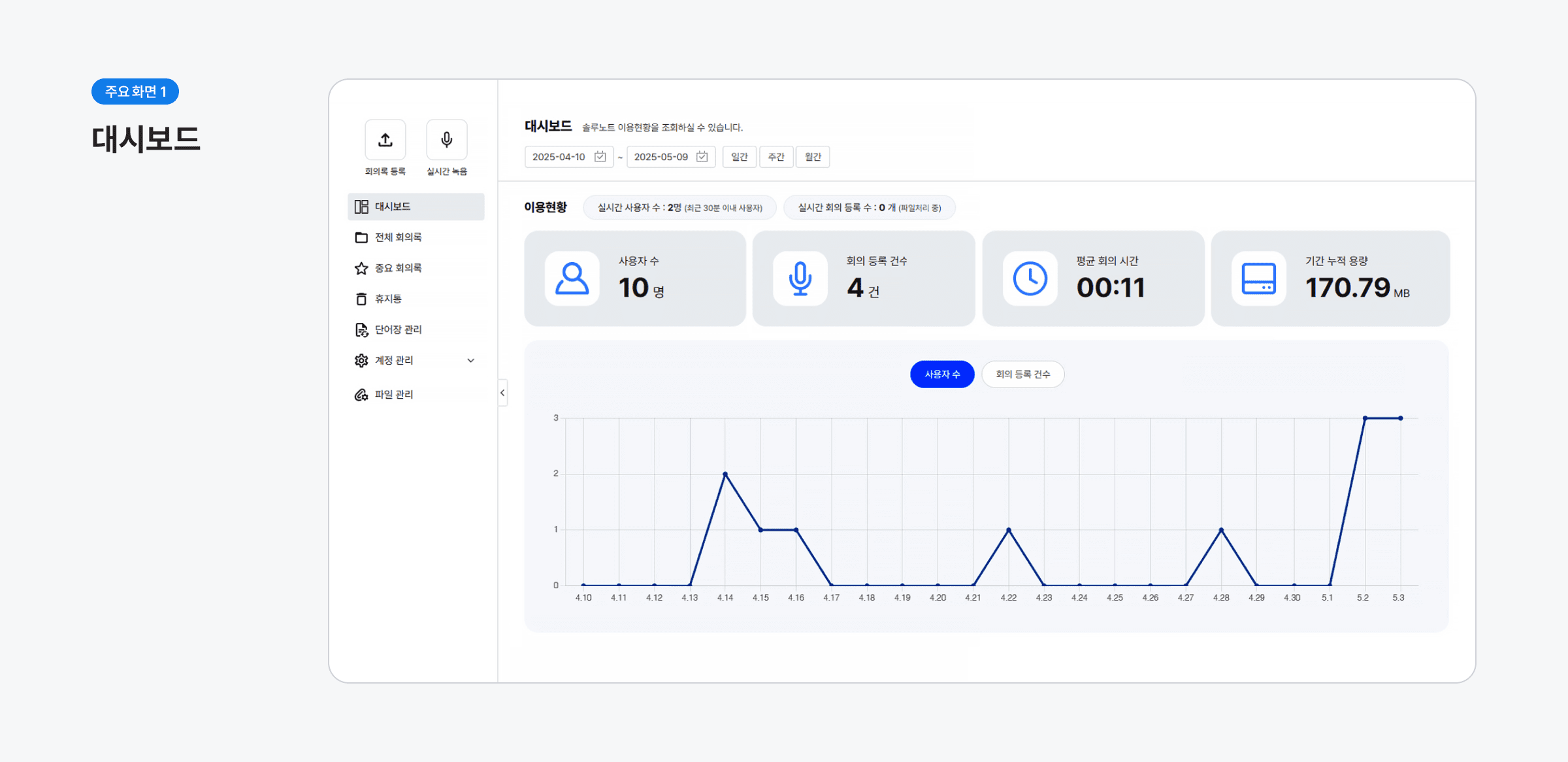Click the 중요 회의록 star icon

(361, 268)
